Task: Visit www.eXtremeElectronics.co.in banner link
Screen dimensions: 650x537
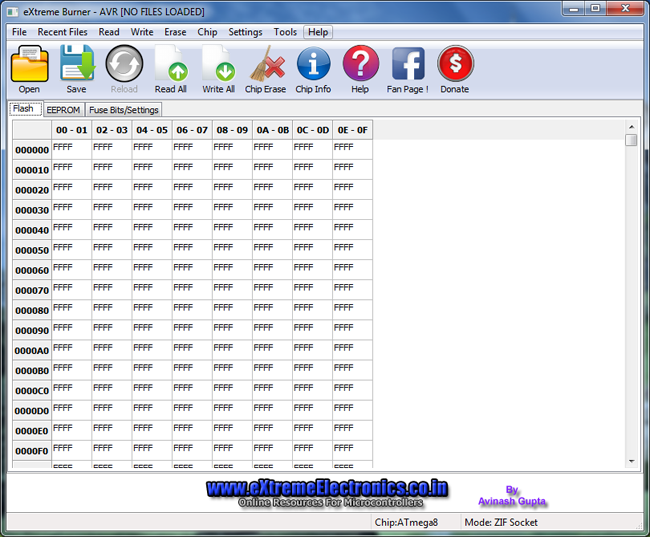Action: pos(327,488)
